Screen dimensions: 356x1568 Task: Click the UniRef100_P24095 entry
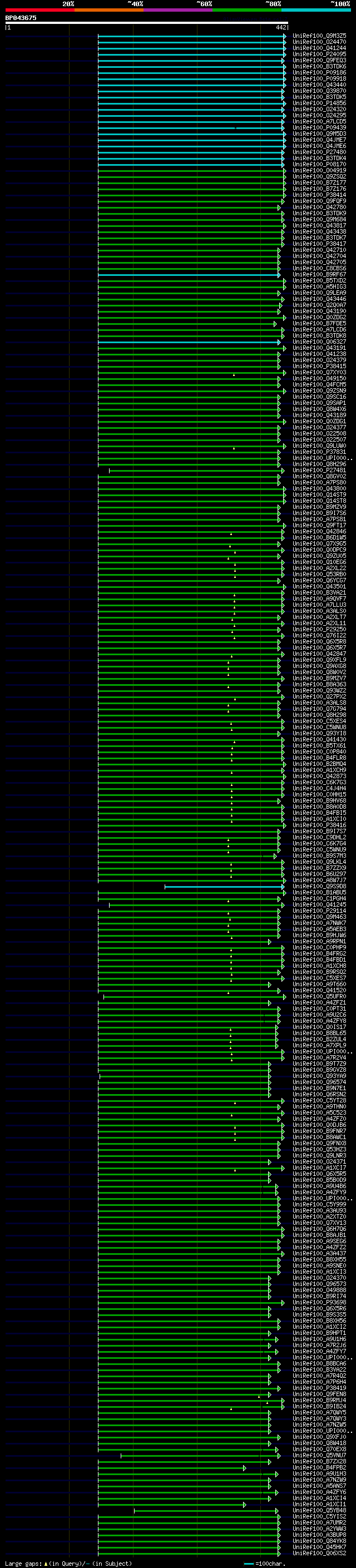(x=319, y=54)
